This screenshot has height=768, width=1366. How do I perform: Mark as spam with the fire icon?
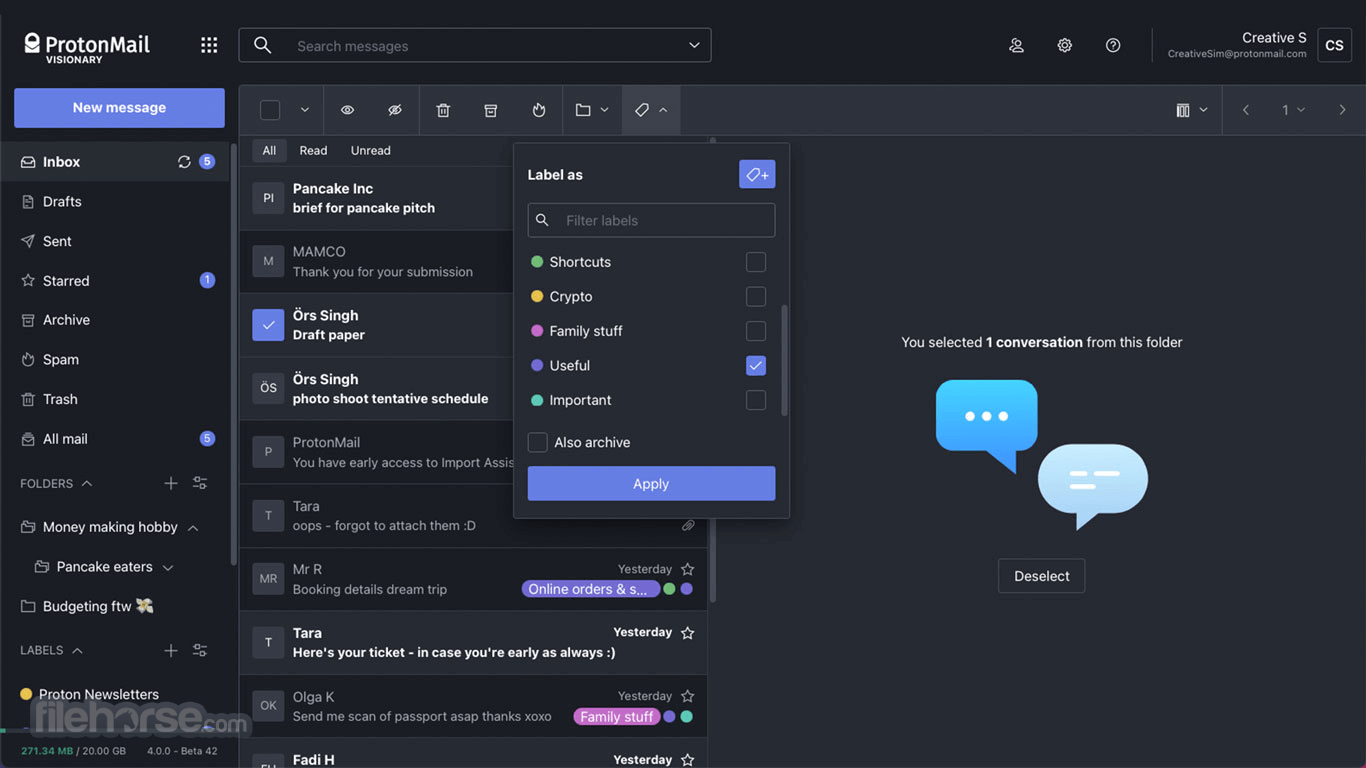539,110
